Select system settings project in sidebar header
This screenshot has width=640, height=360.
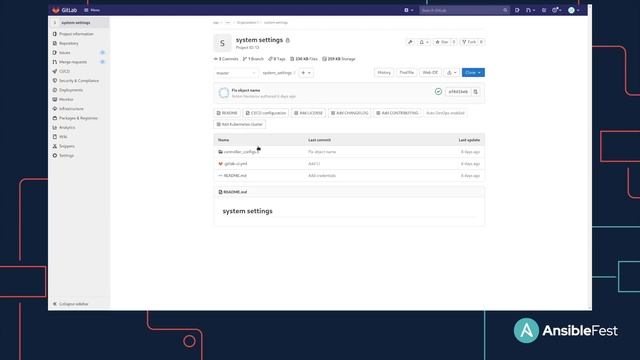click(76, 23)
